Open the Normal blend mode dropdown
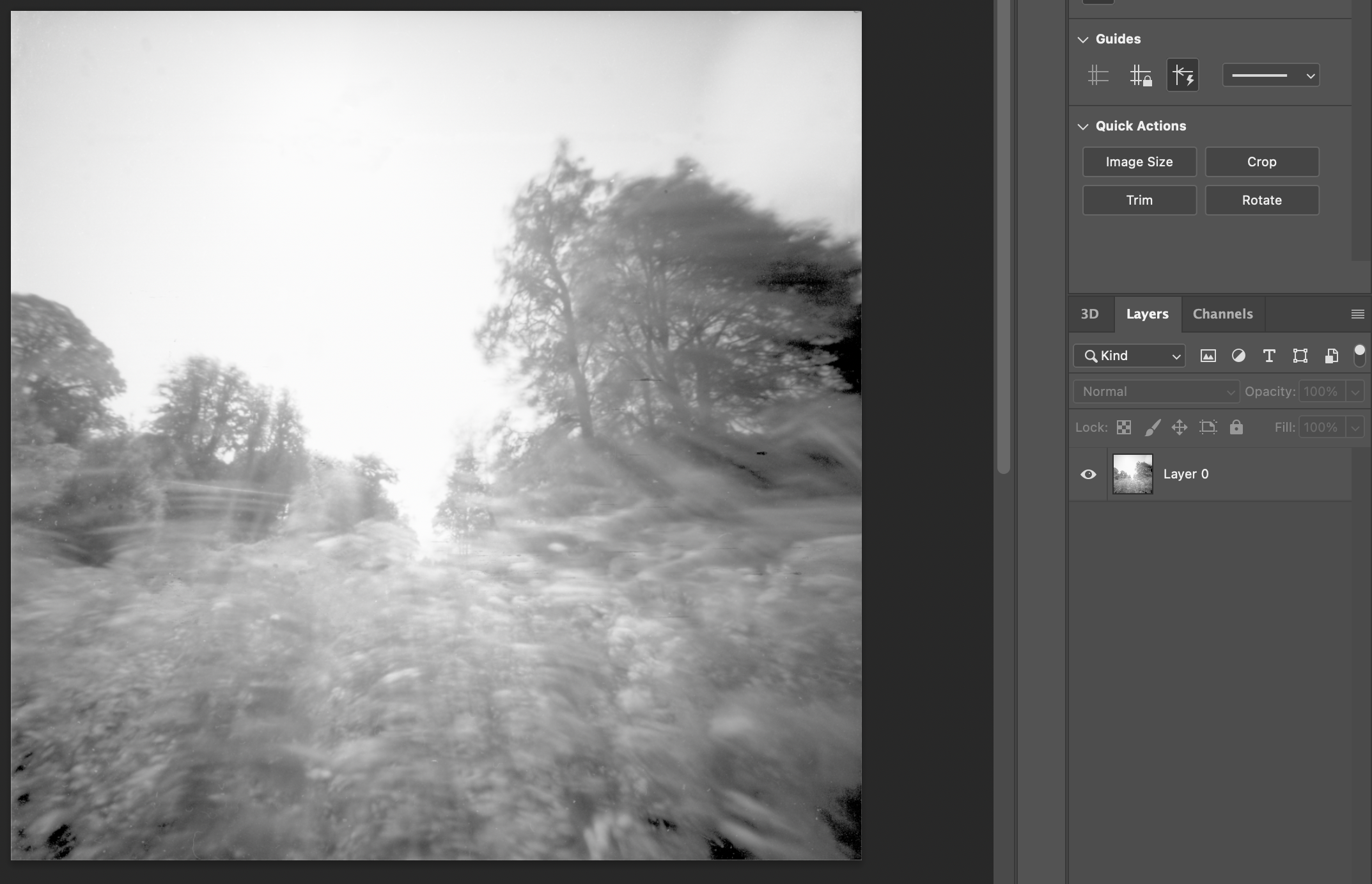The width and height of the screenshot is (1372, 884). tap(1157, 391)
